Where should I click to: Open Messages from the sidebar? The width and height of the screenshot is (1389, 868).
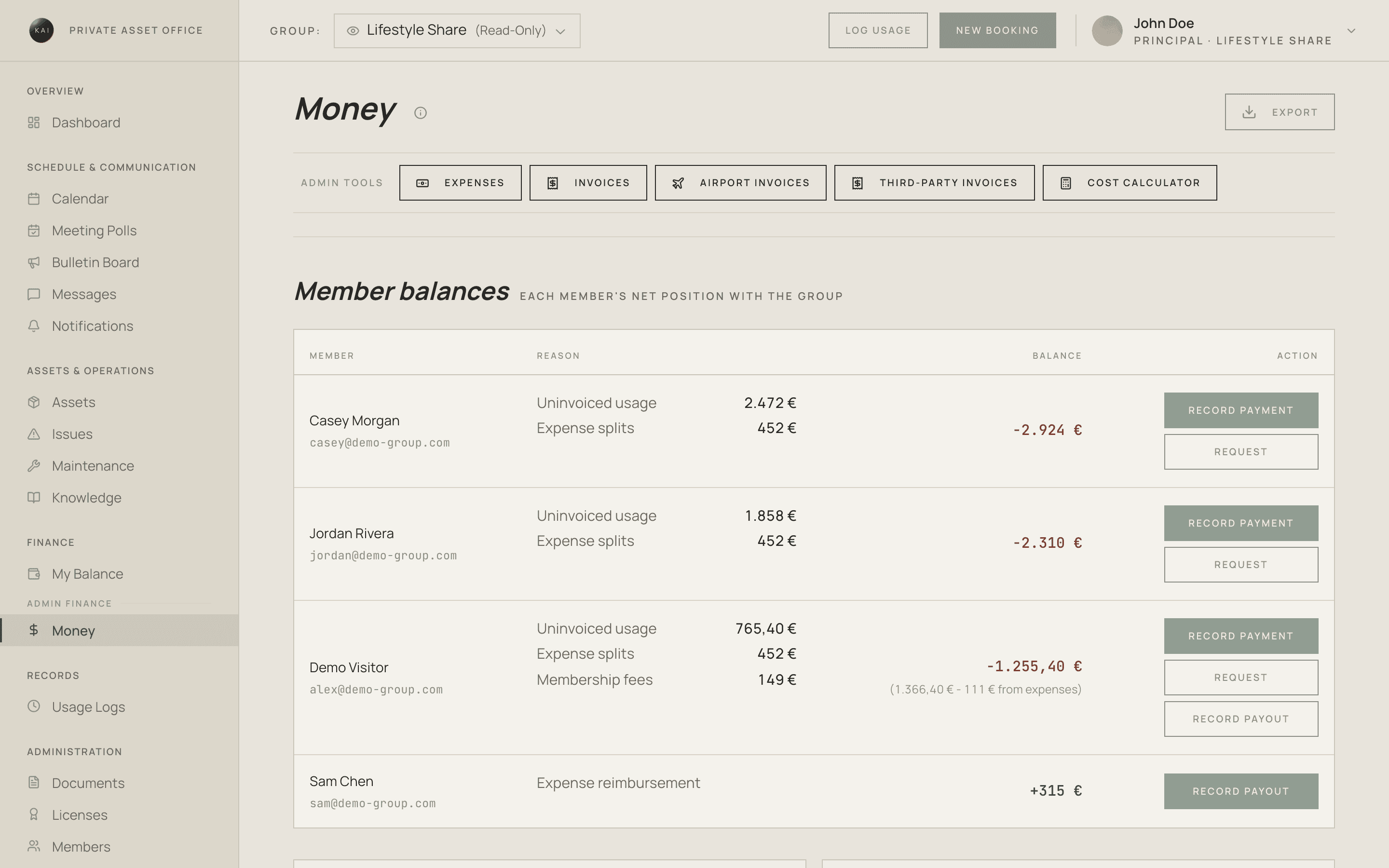(x=84, y=294)
